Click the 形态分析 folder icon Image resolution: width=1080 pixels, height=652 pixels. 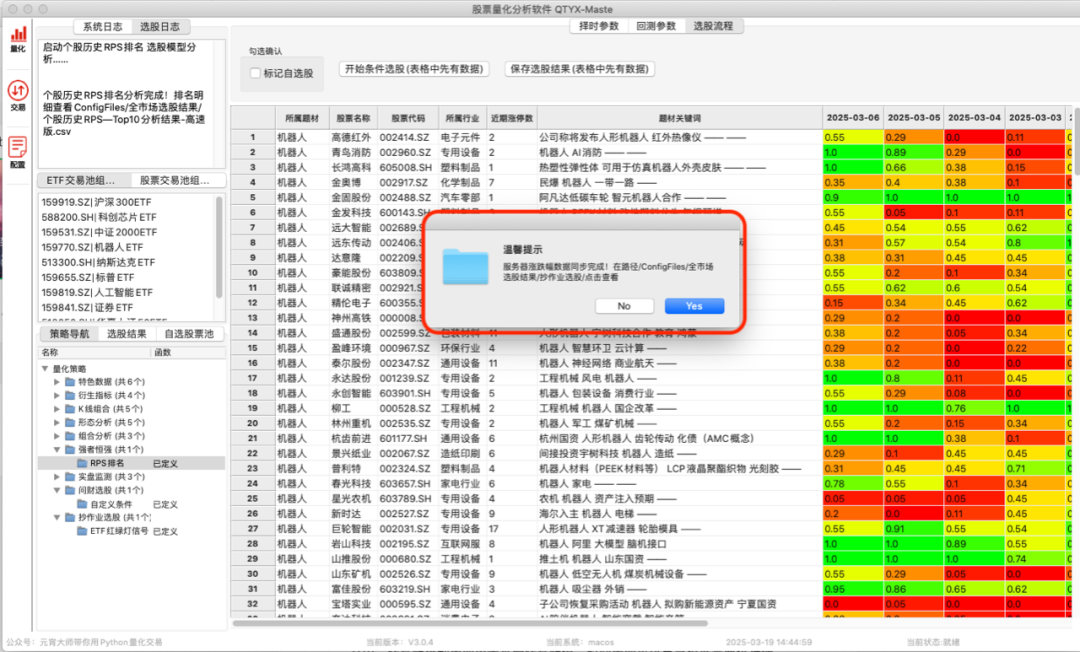tap(70, 422)
